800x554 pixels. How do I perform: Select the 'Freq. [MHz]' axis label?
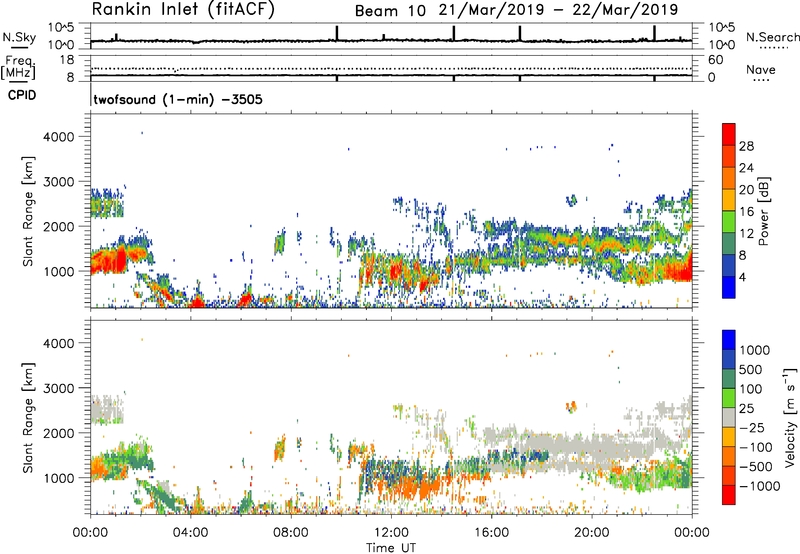[19, 67]
